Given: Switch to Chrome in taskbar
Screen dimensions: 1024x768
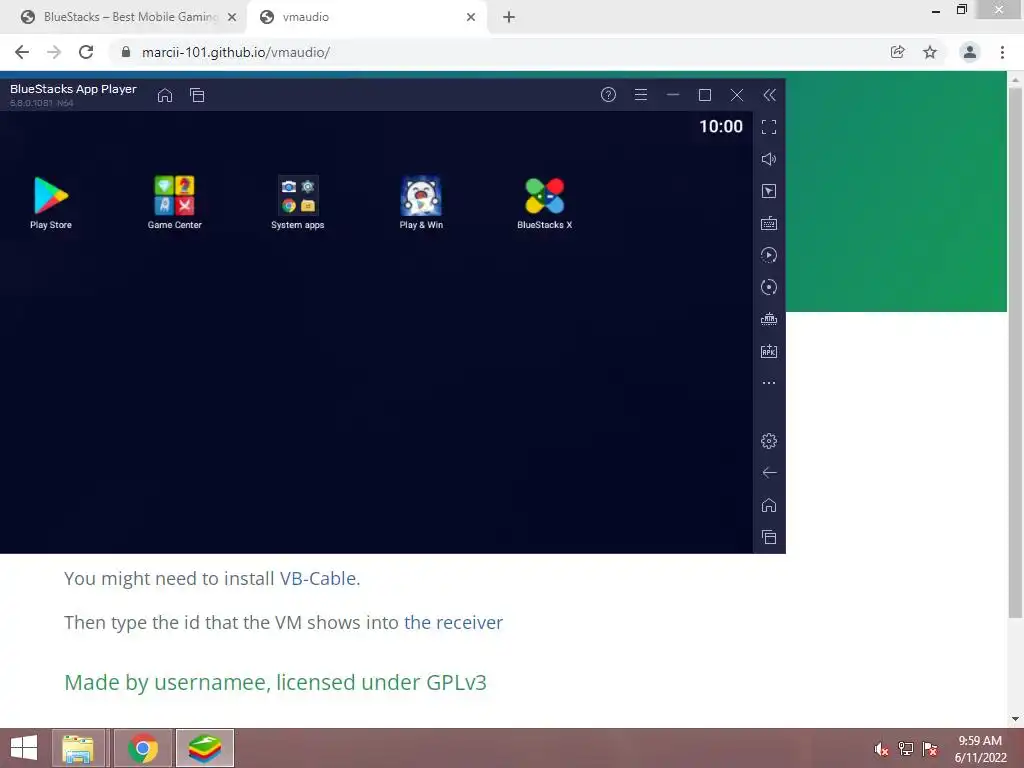Looking at the screenshot, I should point(142,748).
